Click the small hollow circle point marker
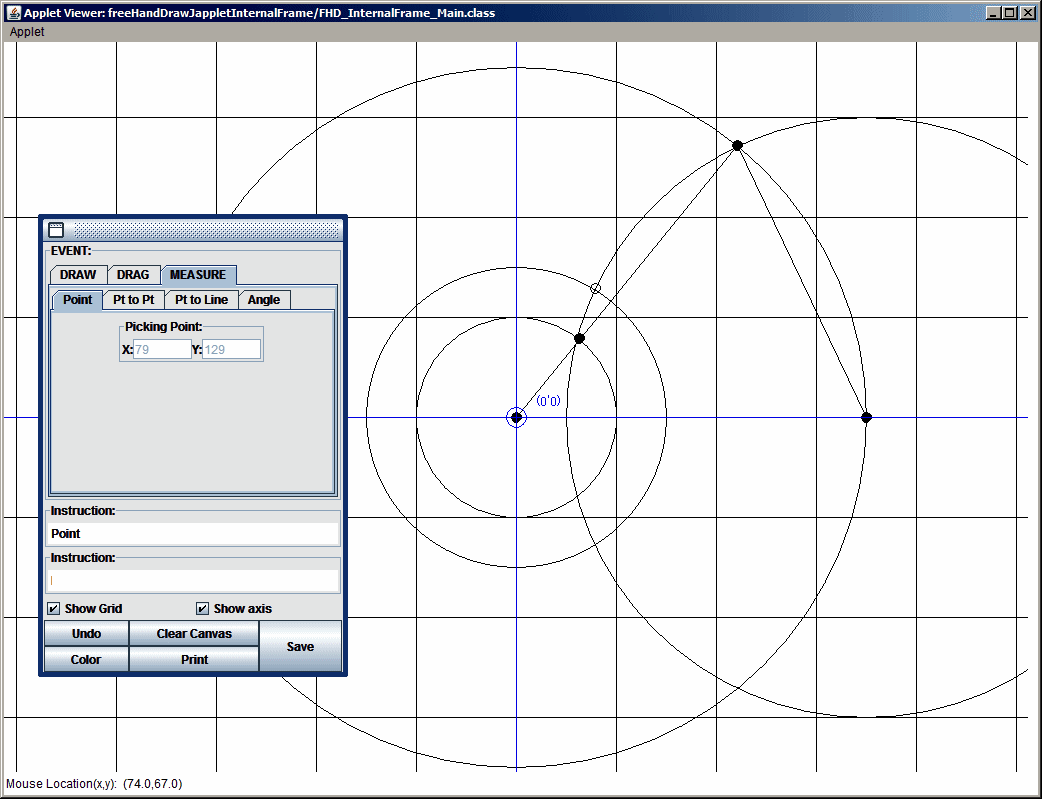This screenshot has width=1042, height=799. tap(595, 288)
